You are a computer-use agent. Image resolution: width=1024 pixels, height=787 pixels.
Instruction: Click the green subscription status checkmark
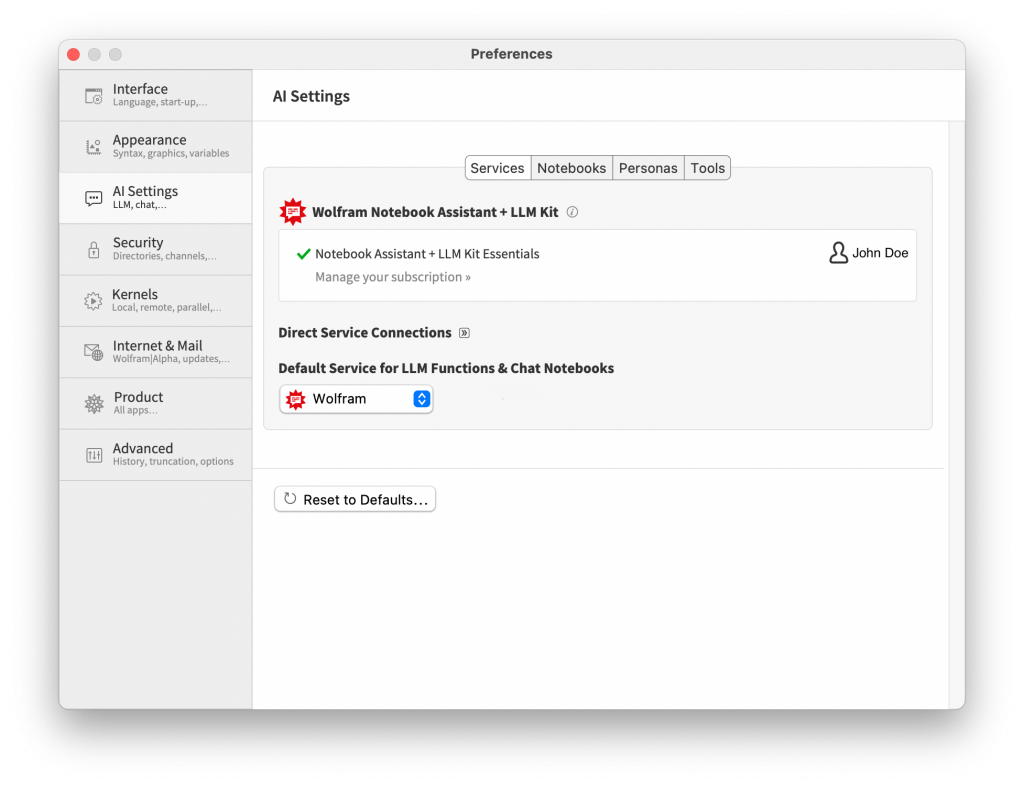pyautogui.click(x=303, y=254)
